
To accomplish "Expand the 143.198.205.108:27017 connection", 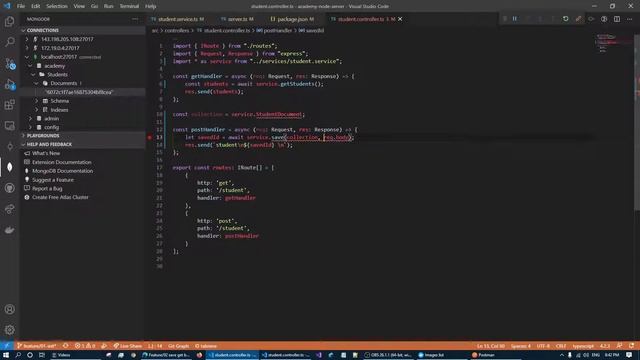I will pyautogui.click(x=27, y=39).
